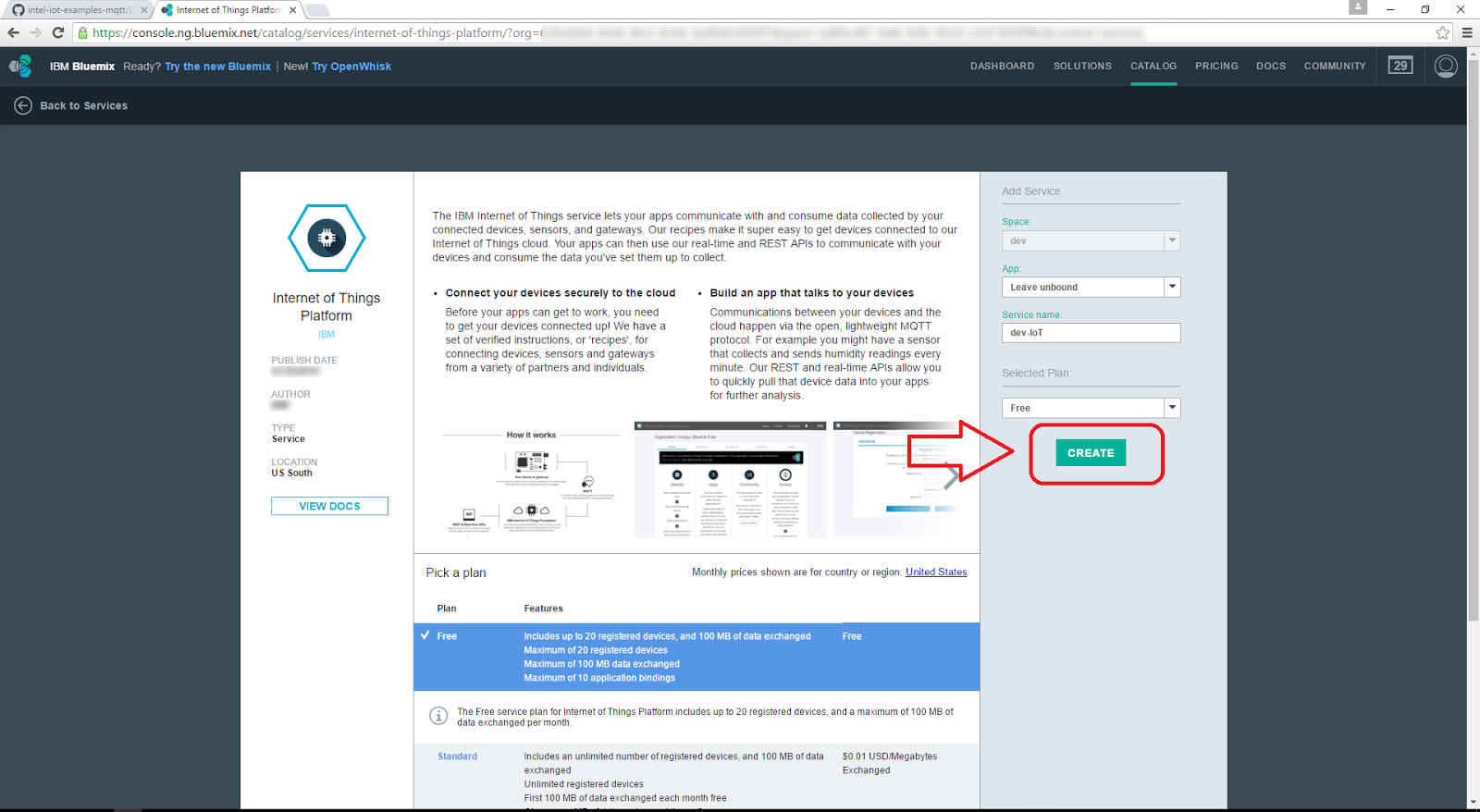The image size is (1480, 812).
Task: Click the 'Add Service' heading
Action: point(1031,191)
